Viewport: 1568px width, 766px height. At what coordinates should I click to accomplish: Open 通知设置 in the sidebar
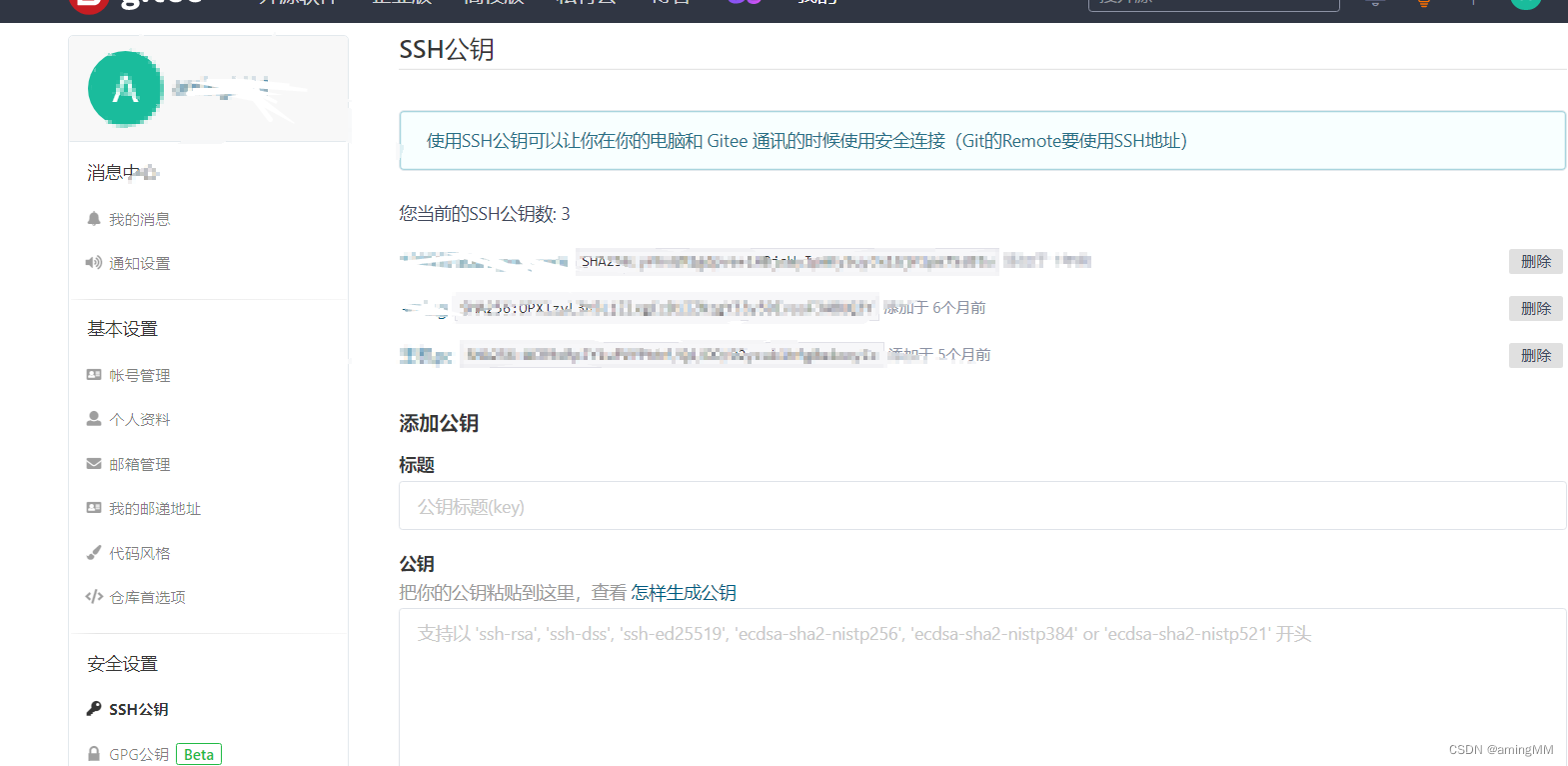click(139, 263)
